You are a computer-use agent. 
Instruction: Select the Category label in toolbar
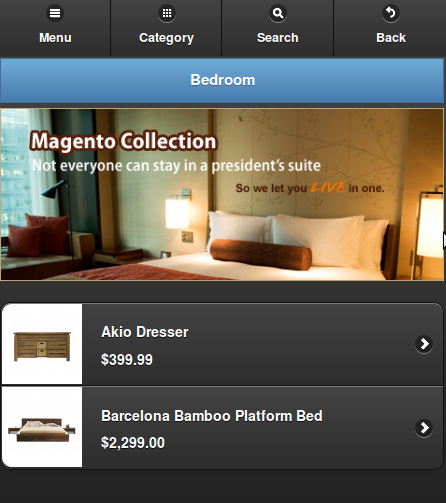click(x=166, y=38)
